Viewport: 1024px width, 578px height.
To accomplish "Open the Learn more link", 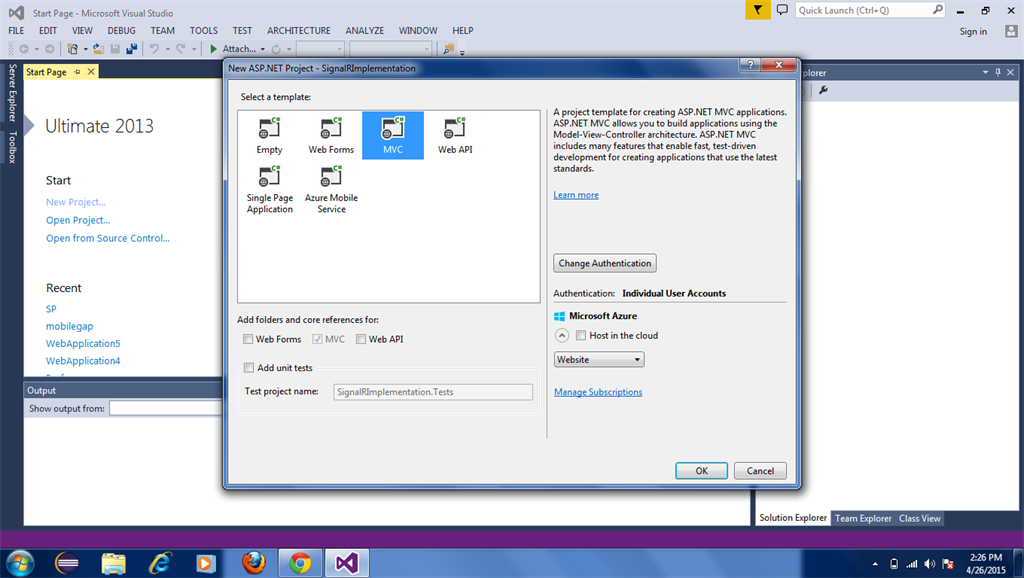I will tap(576, 195).
